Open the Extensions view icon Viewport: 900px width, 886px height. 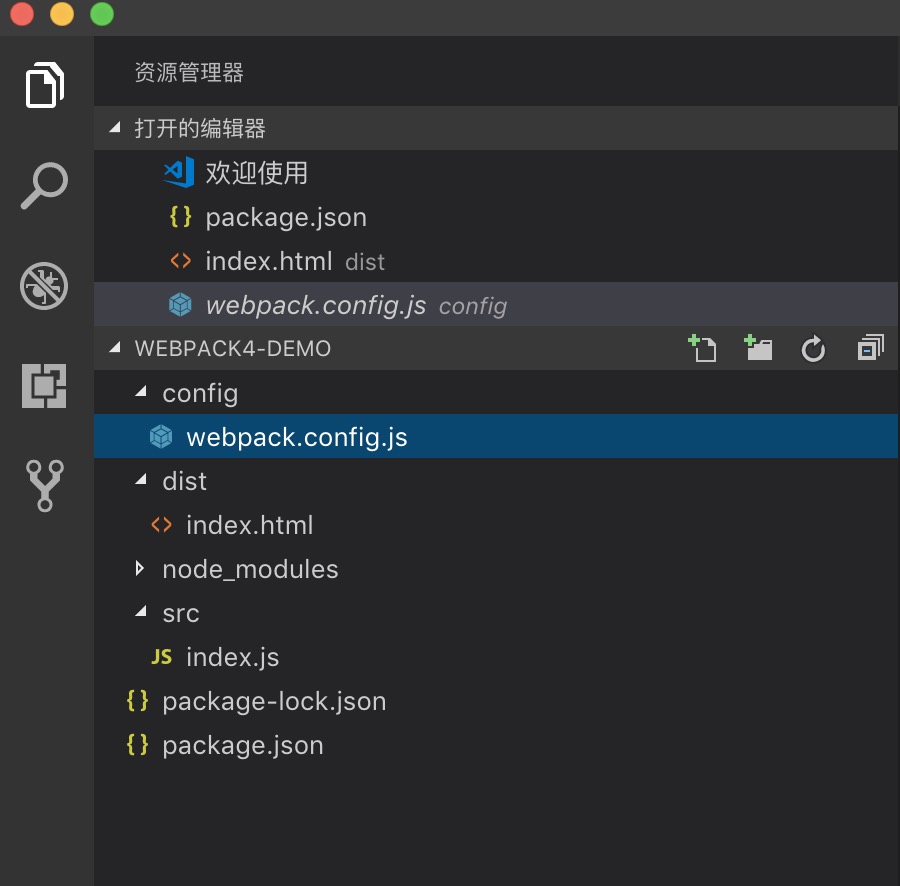(x=42, y=386)
